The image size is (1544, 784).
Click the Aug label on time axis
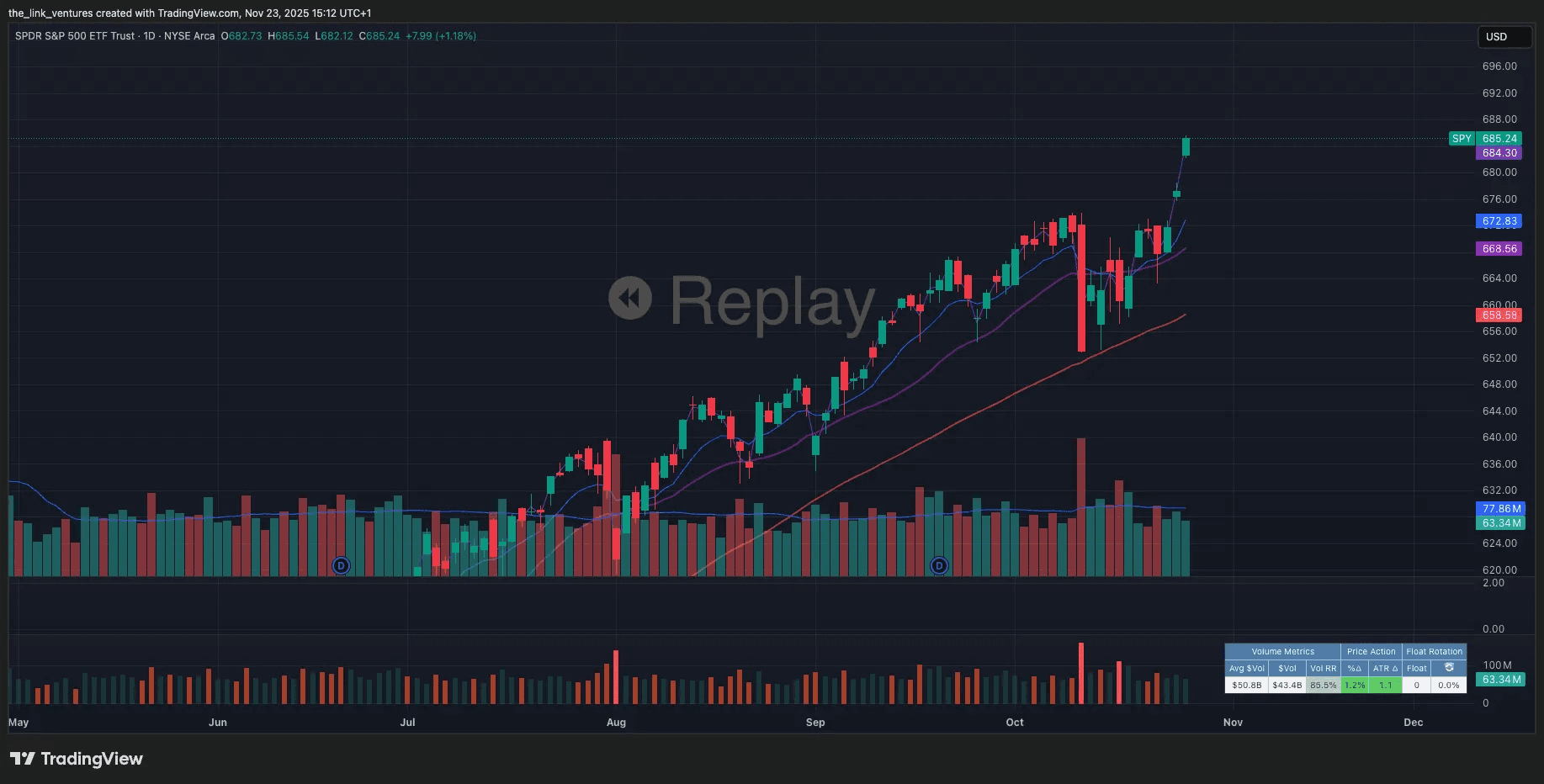click(x=616, y=723)
